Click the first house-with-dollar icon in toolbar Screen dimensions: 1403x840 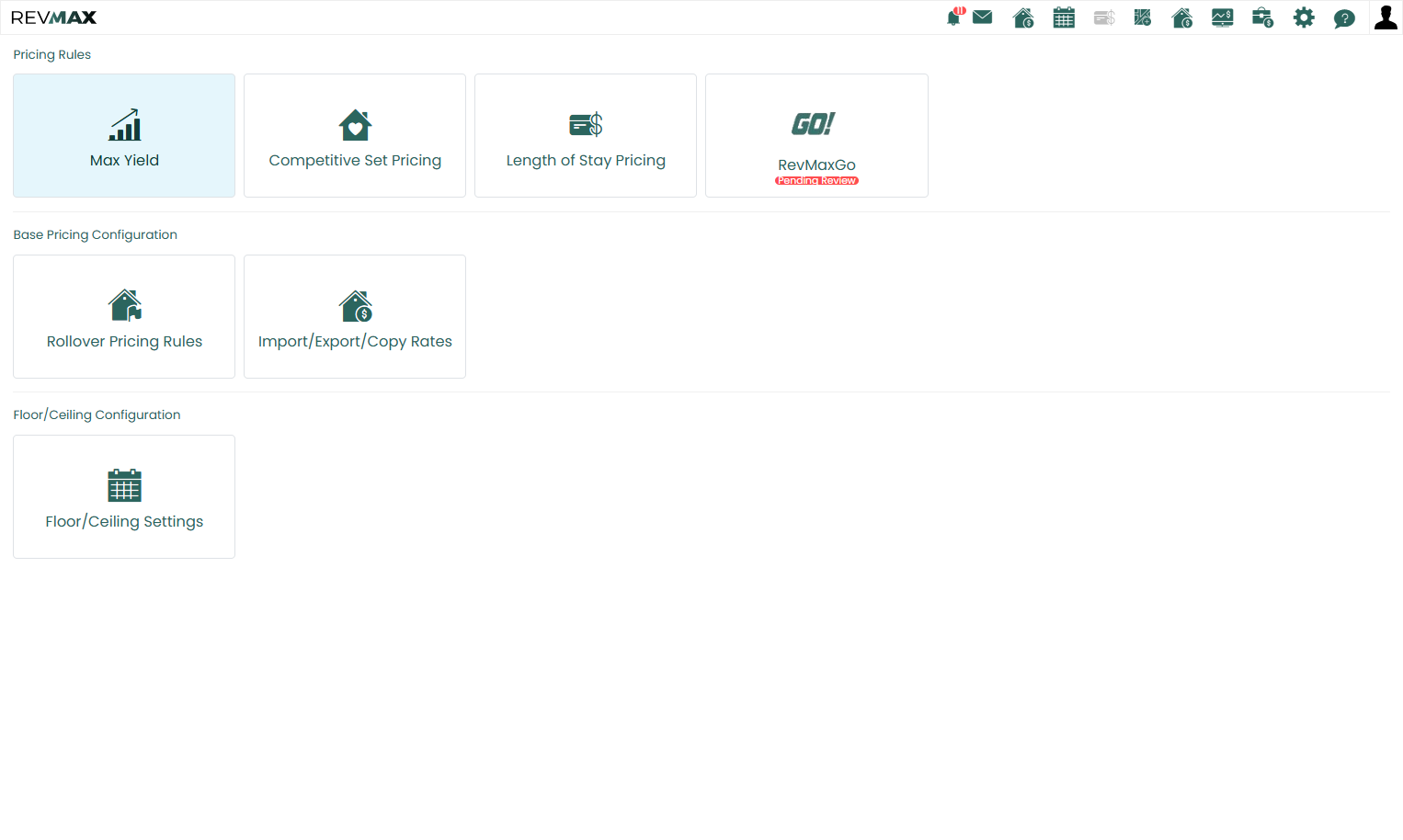[1023, 17]
